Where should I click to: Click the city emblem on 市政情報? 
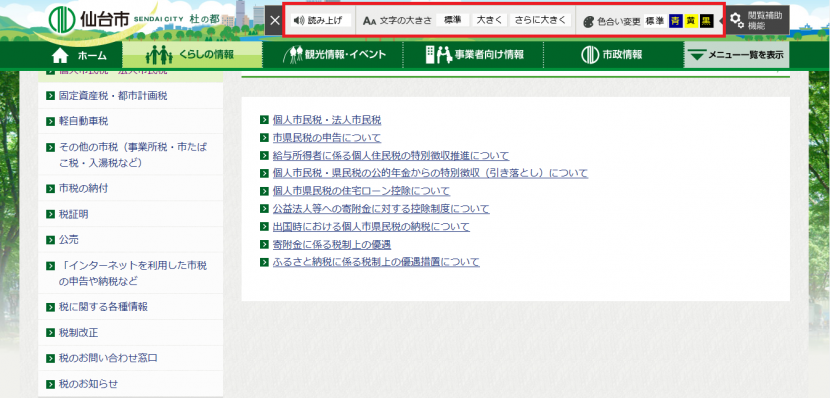pos(589,55)
